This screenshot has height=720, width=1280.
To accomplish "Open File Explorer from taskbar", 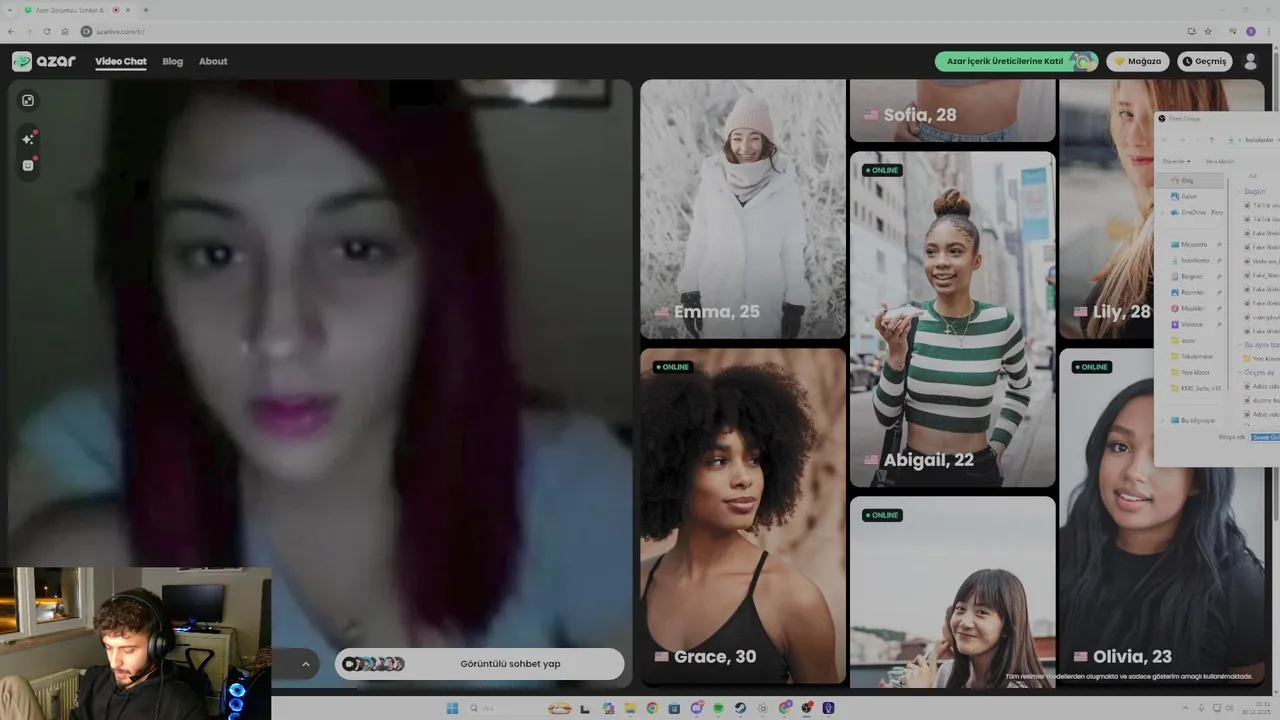I will (630, 708).
